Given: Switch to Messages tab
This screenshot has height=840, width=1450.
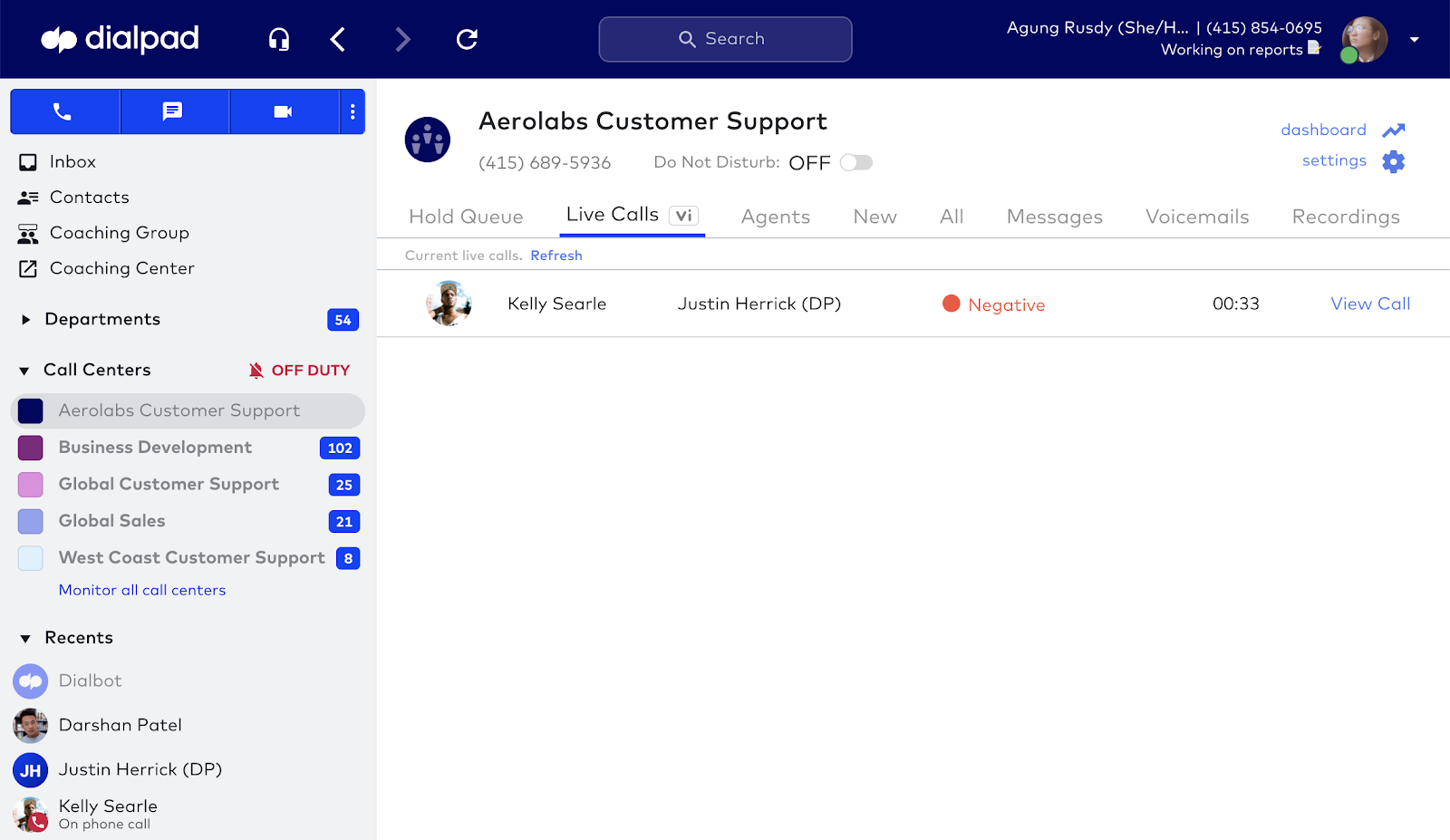Looking at the screenshot, I should tap(1055, 217).
